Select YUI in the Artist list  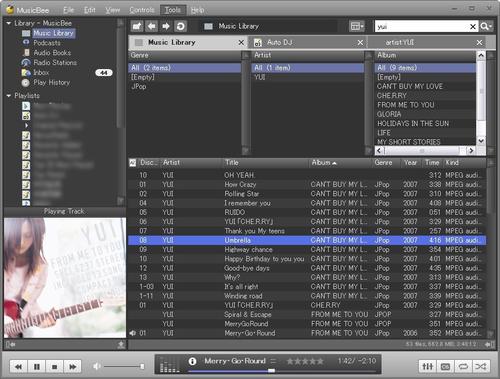pos(307,77)
